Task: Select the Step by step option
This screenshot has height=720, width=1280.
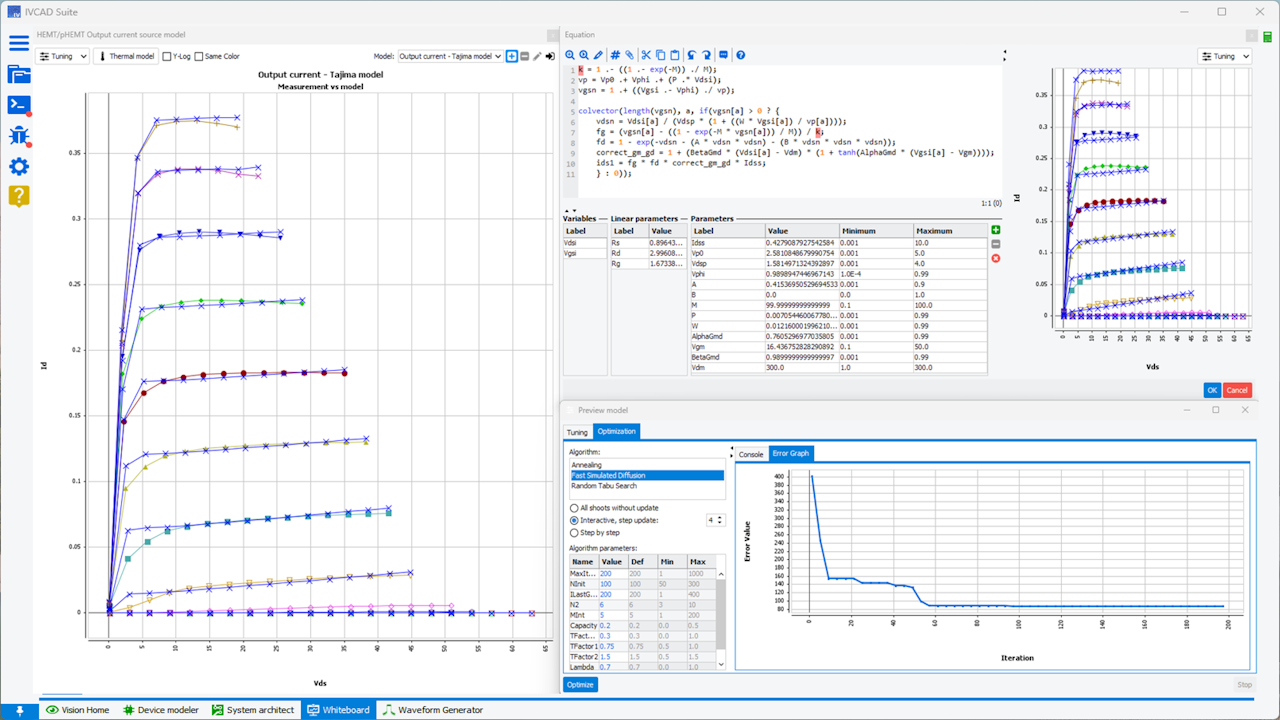Action: point(594,532)
